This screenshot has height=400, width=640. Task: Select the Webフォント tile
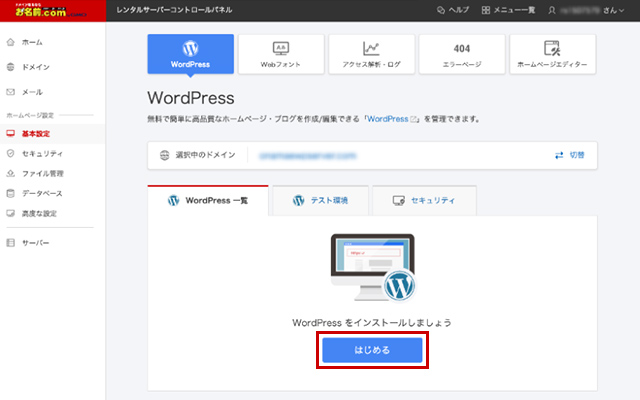281,54
